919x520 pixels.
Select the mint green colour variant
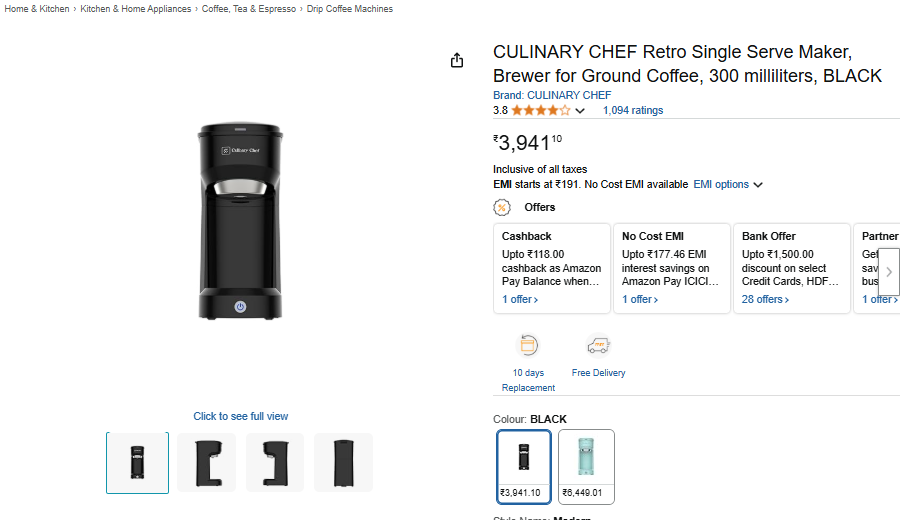(586, 466)
